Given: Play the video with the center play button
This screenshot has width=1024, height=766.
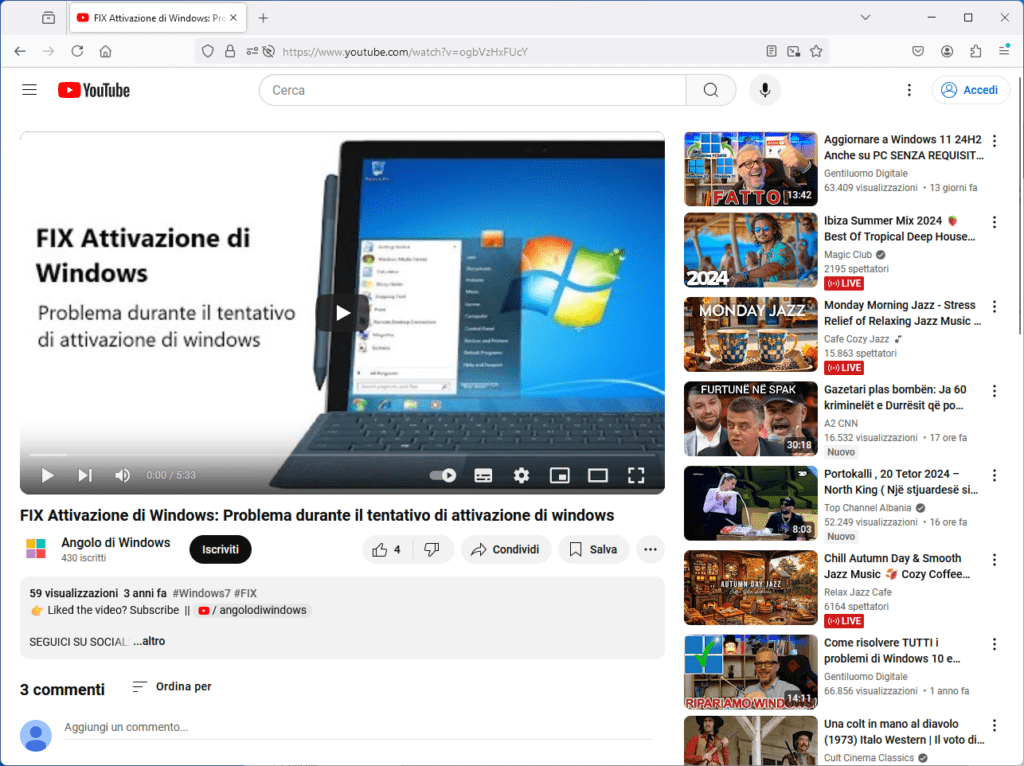Looking at the screenshot, I should pos(343,313).
